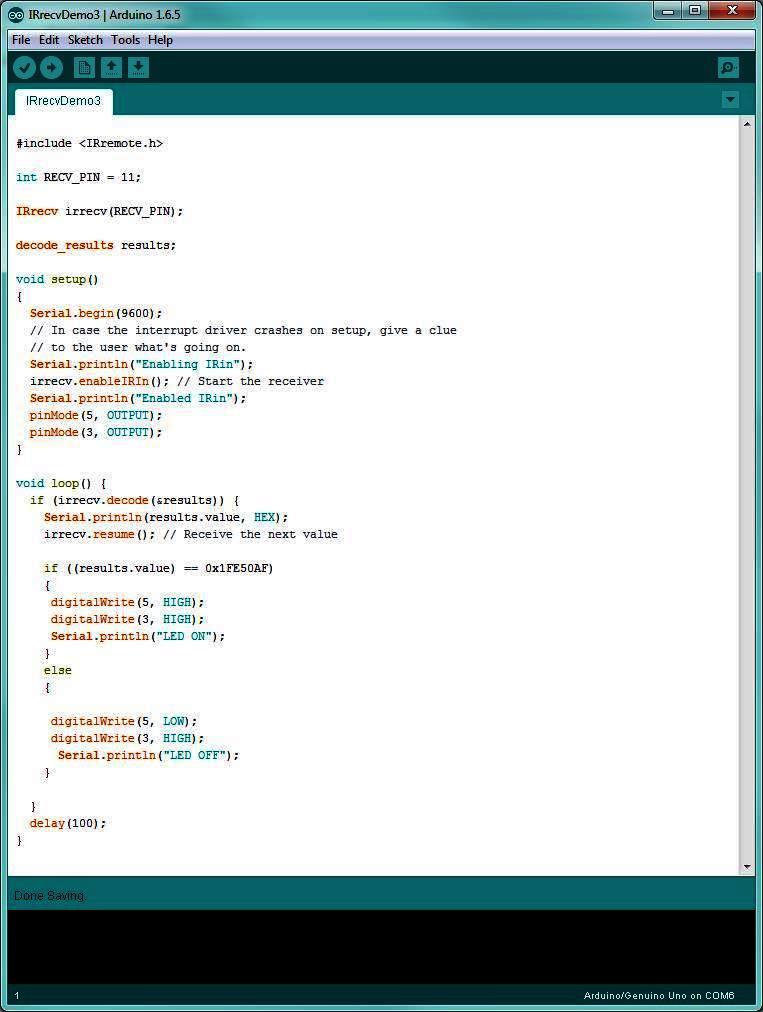Open a sketch with up-arrow icon

pyautogui.click(x=112, y=67)
